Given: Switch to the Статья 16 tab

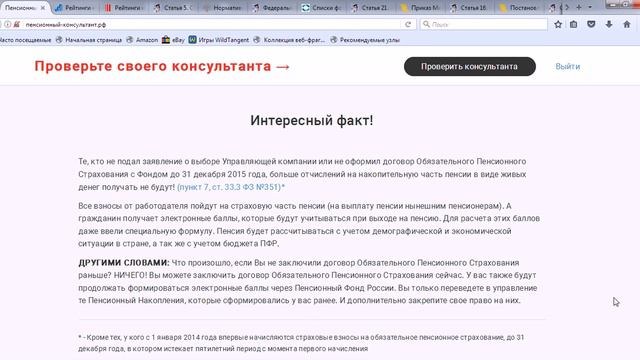Looking at the screenshot, I should [469, 8].
